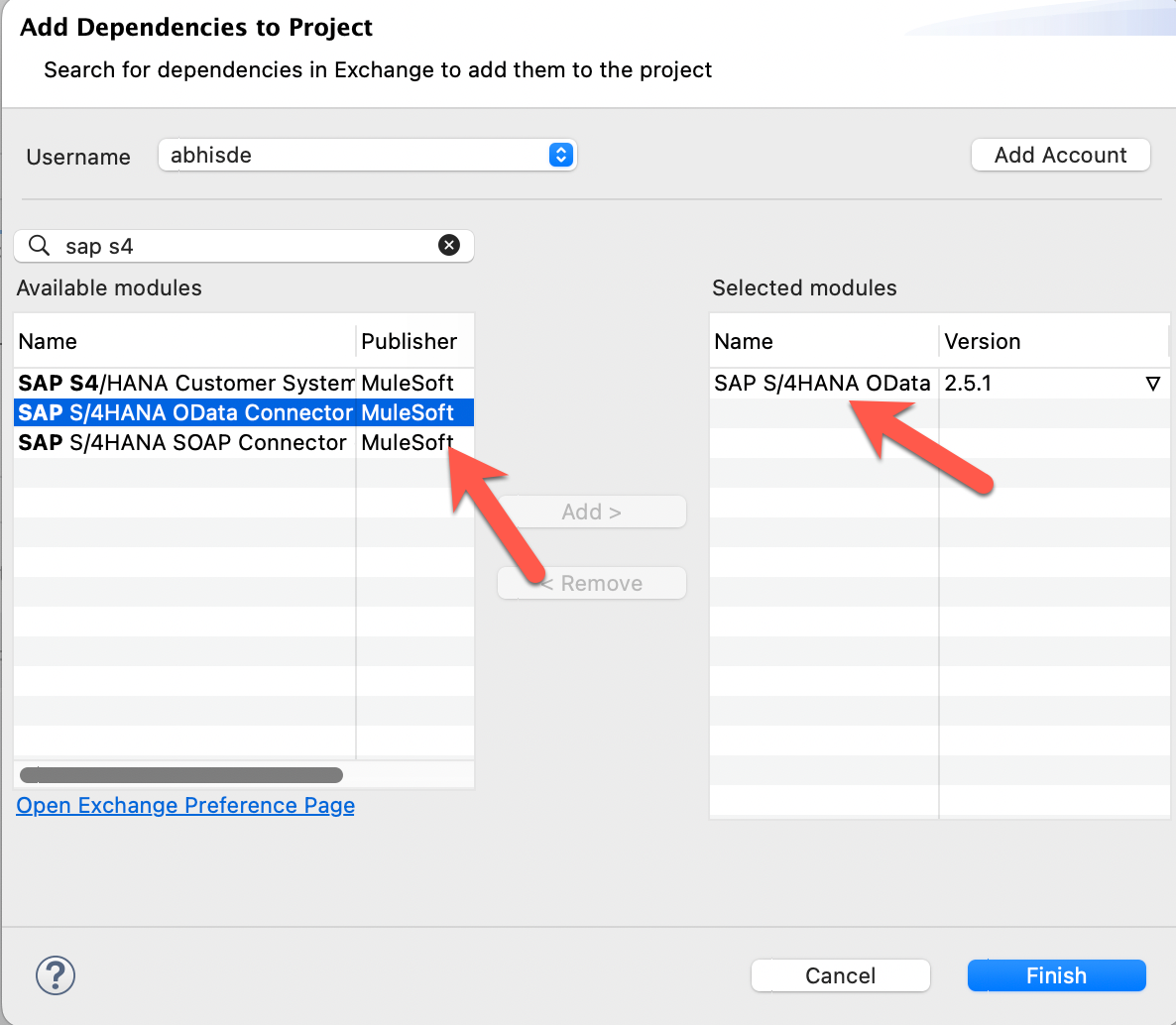The image size is (1176, 1025).
Task: Select SAP S/4HANA OData Connector row
Action: [244, 412]
